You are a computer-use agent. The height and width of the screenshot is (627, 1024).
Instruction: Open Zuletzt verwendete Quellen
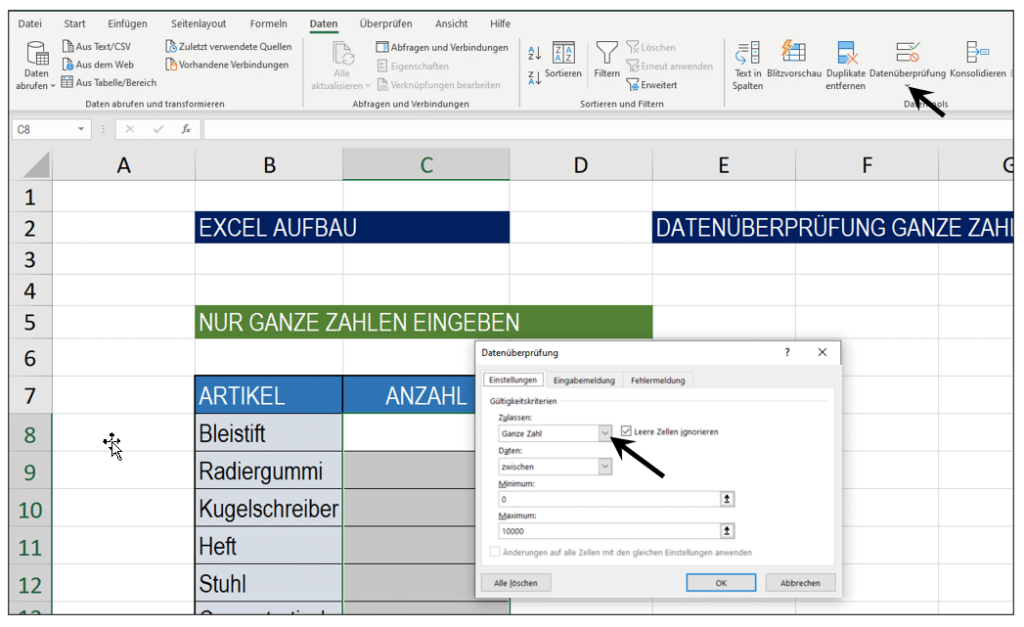(x=229, y=46)
